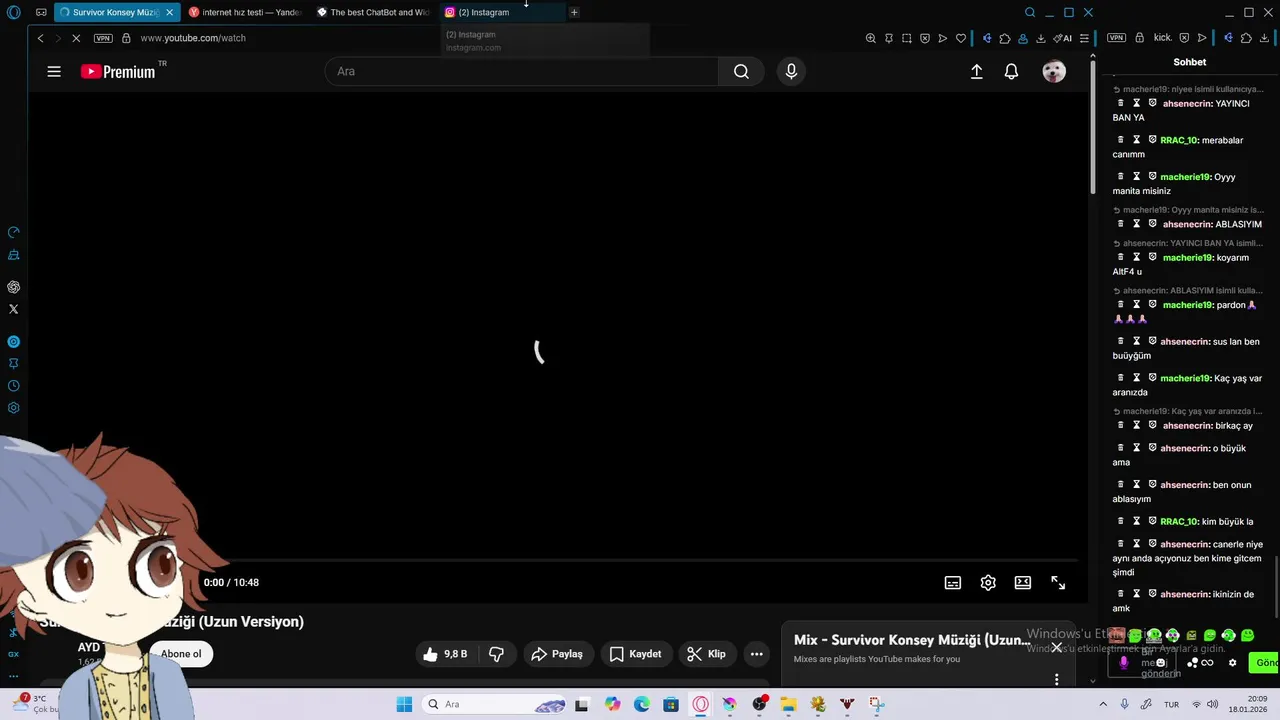
Task: Click the Paylaş share button
Action: point(557,654)
